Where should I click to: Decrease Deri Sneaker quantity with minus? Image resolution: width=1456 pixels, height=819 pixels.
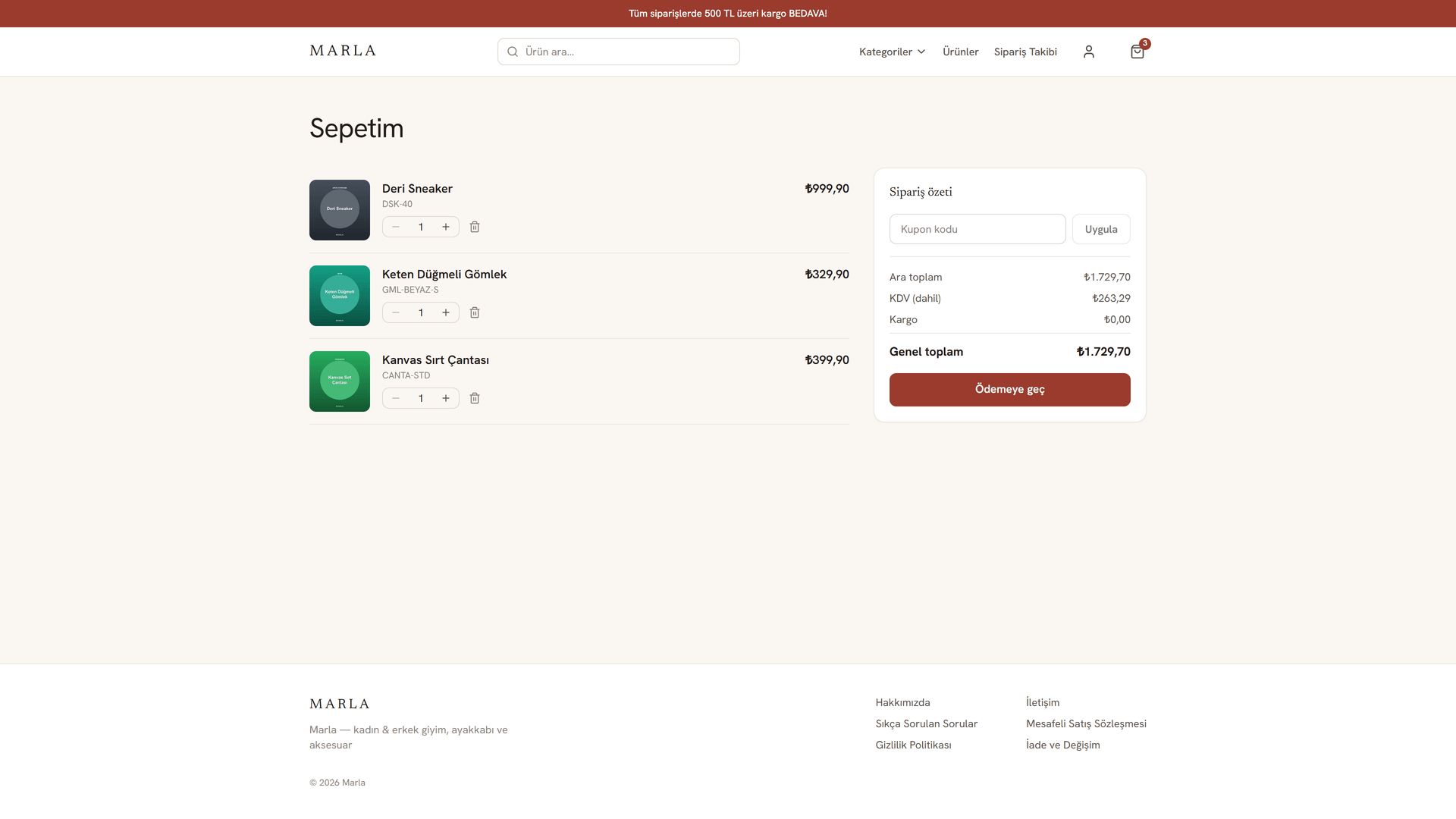pyautogui.click(x=396, y=227)
